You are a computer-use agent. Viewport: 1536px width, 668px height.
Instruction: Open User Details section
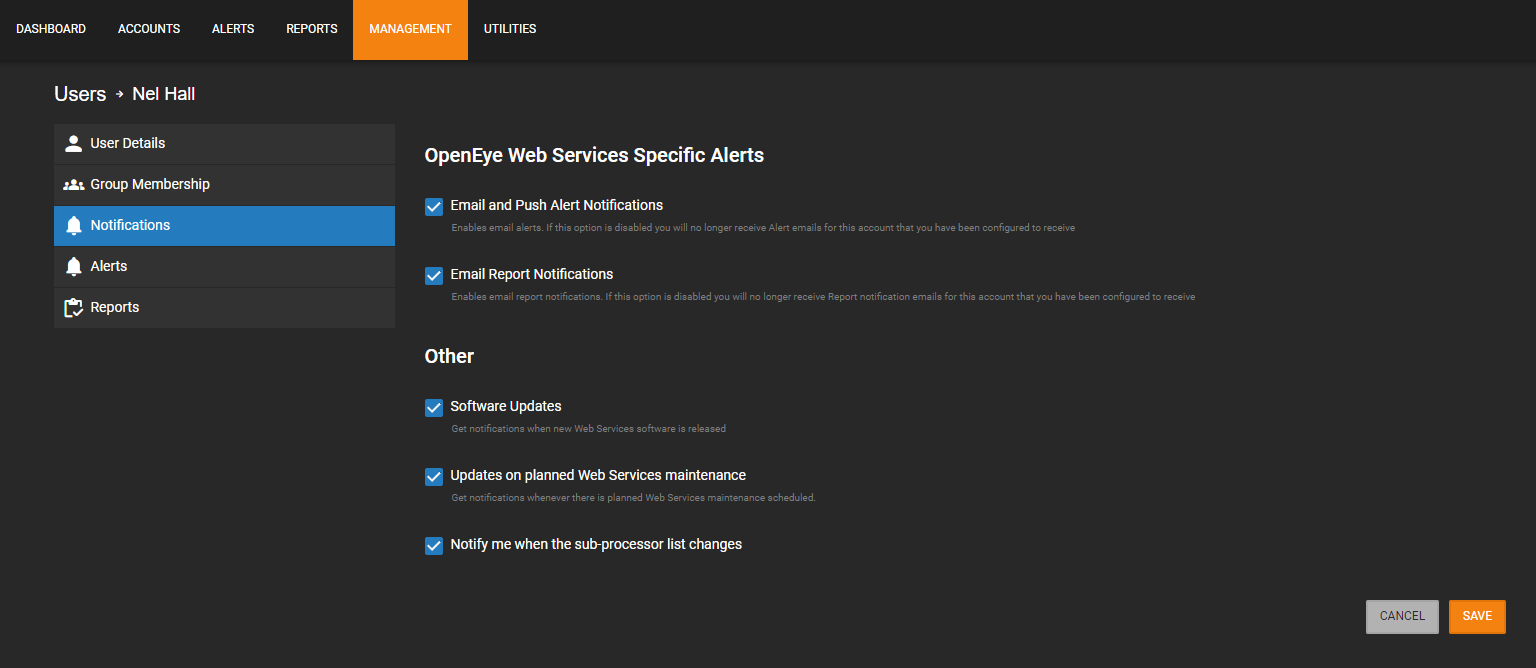tap(224, 144)
